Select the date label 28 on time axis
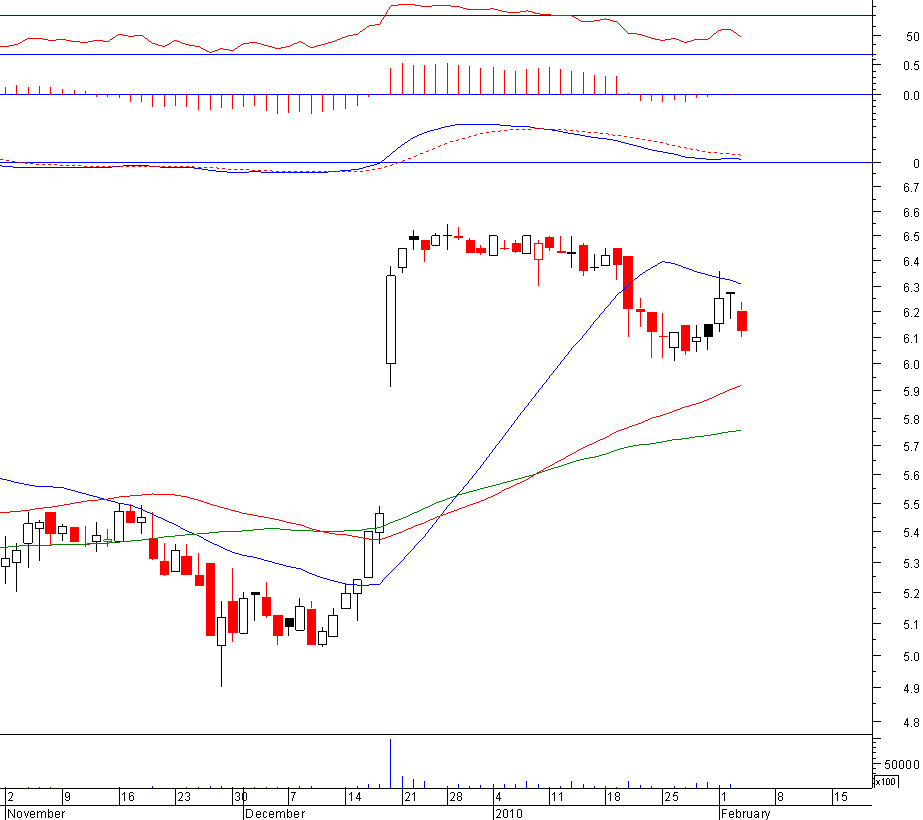Screen dimensions: 923x820 [x=456, y=797]
